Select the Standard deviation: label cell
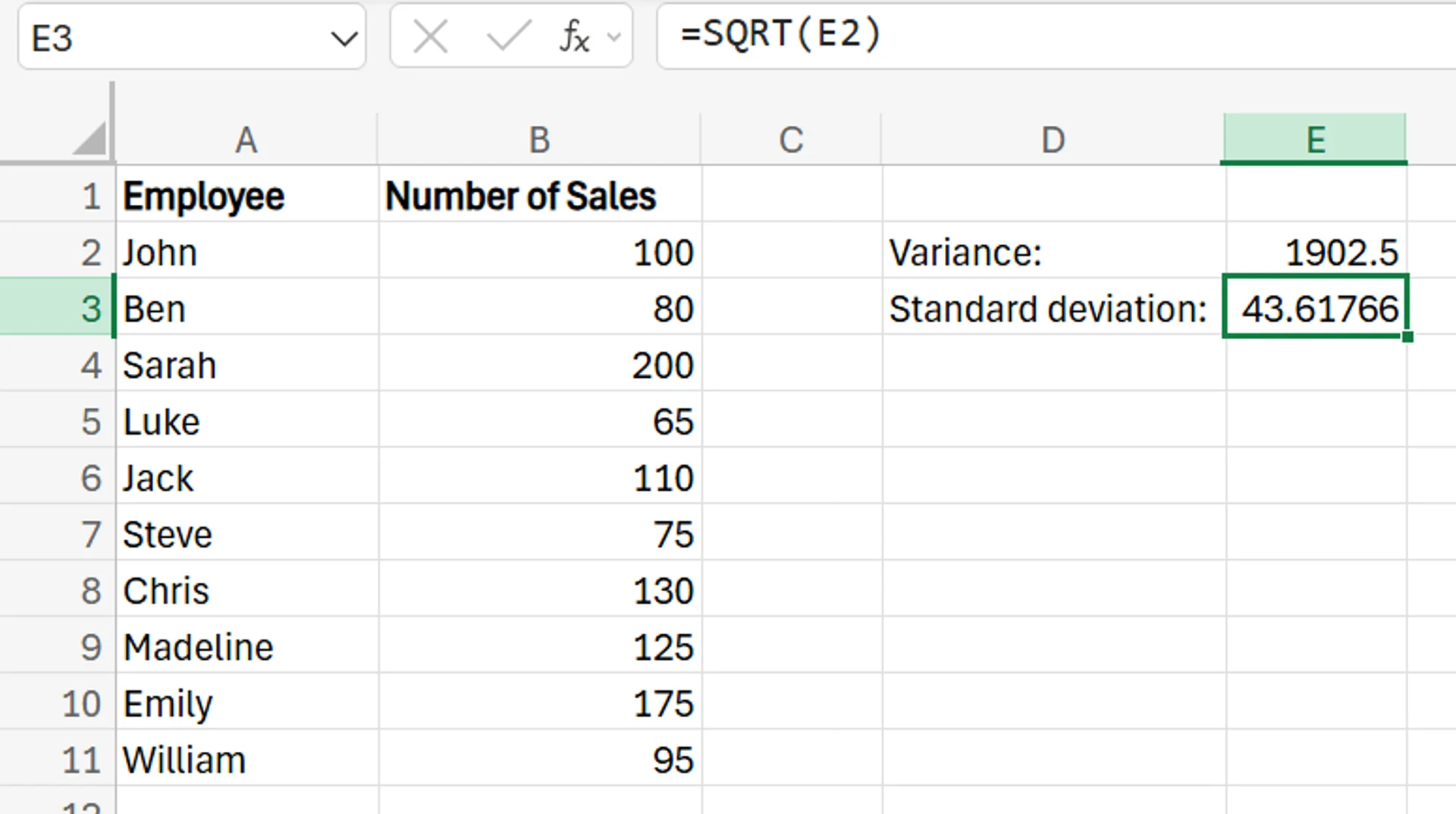 (x=1054, y=307)
